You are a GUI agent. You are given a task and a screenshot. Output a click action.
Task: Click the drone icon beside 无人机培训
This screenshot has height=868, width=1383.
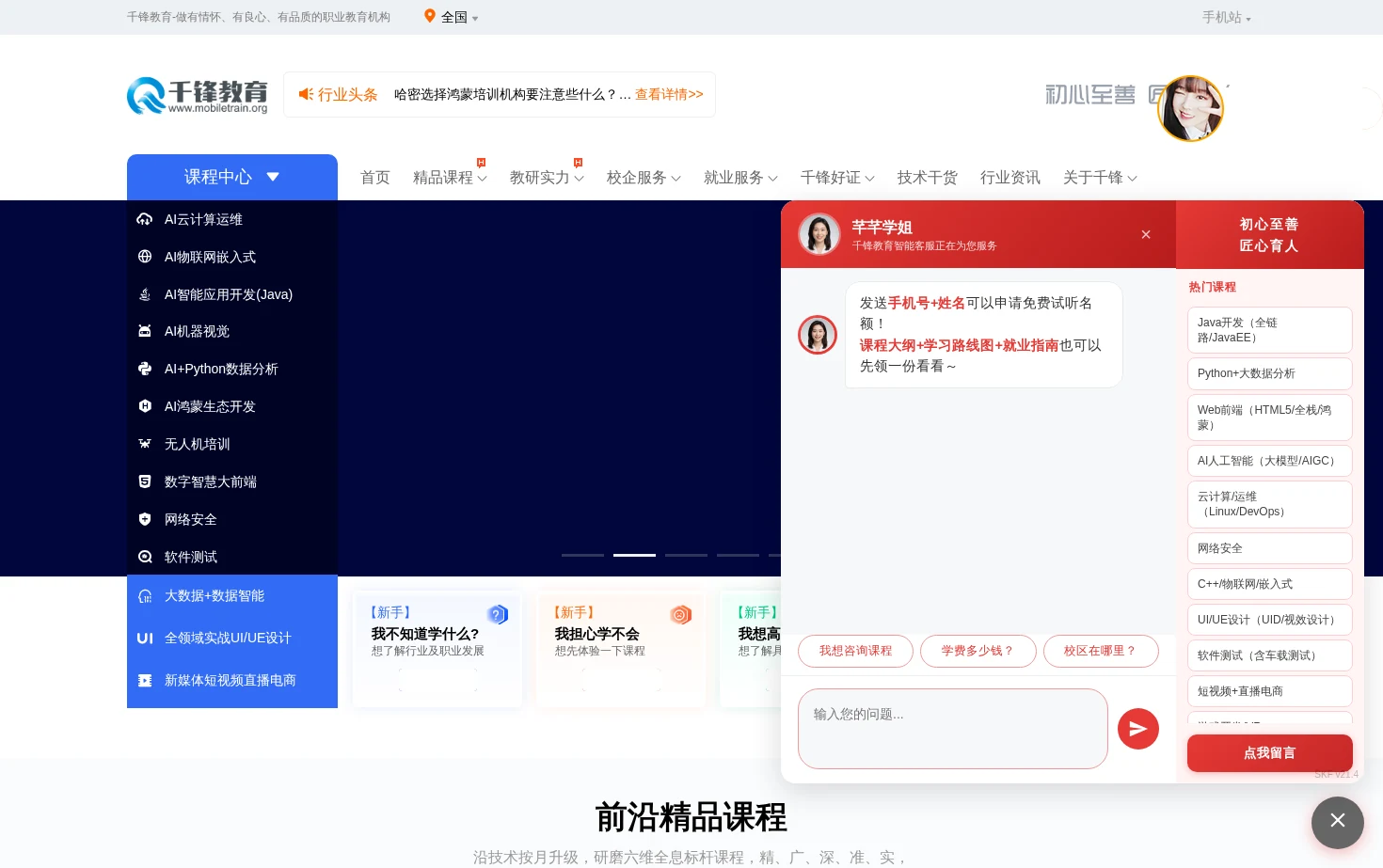[x=145, y=444]
